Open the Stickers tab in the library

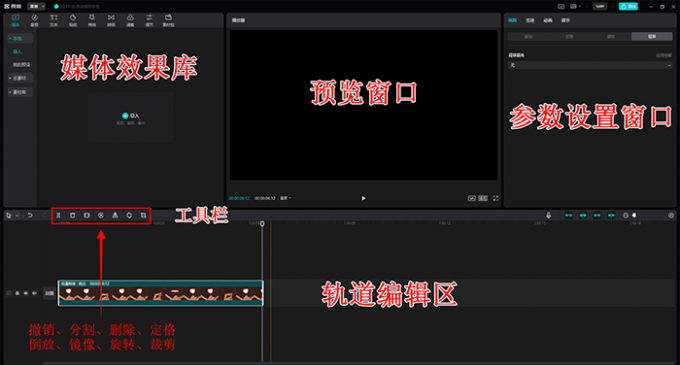point(73,20)
